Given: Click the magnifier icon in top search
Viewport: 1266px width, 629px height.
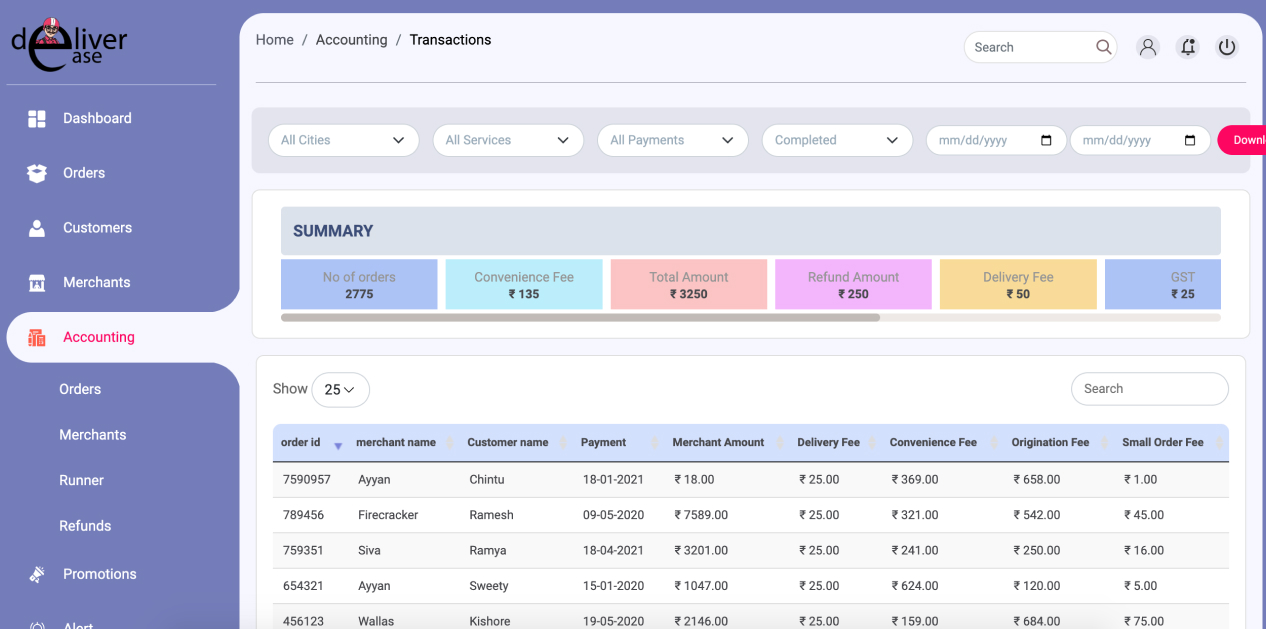Looking at the screenshot, I should [x=1103, y=47].
